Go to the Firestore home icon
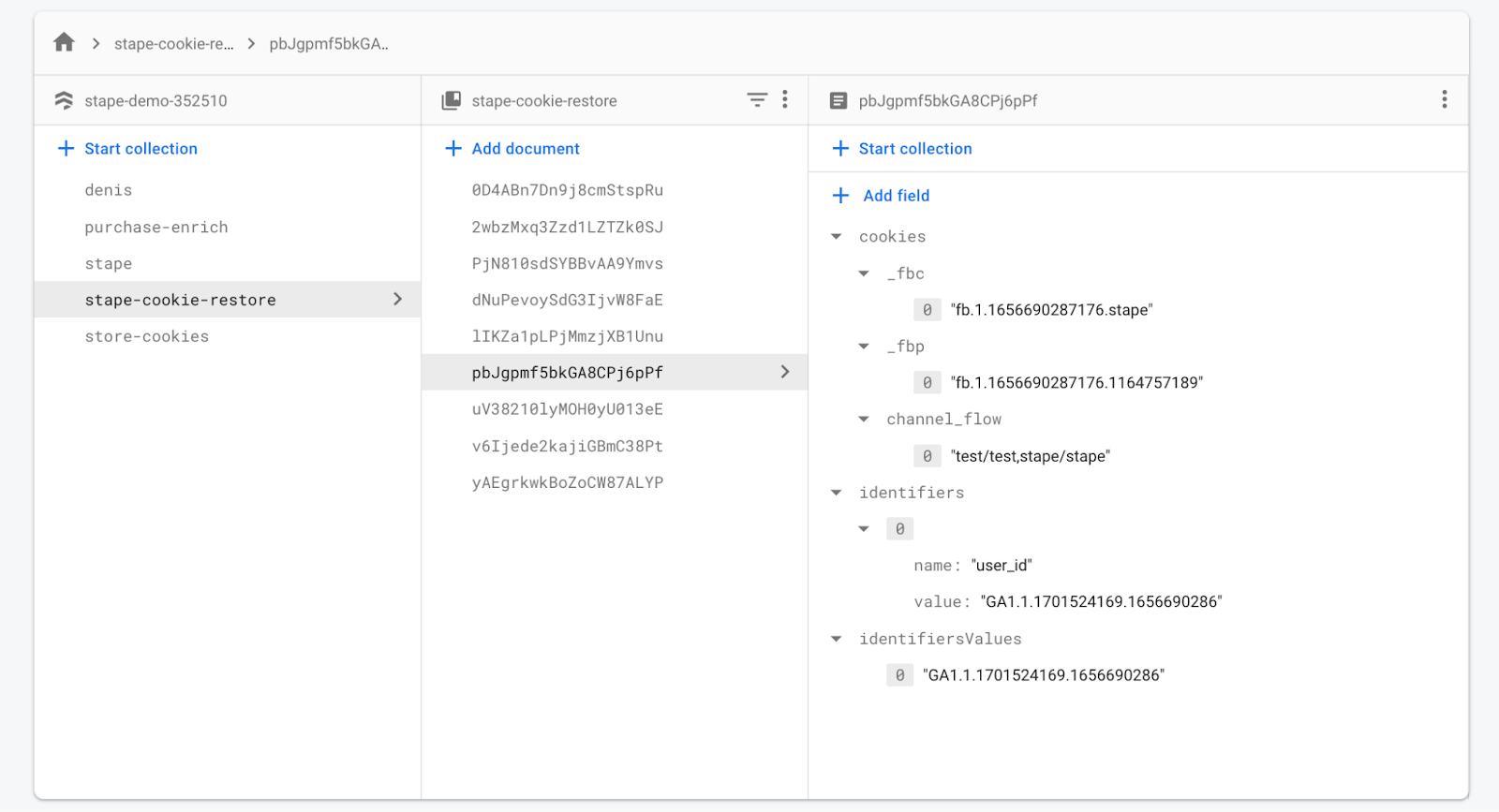 point(64,42)
